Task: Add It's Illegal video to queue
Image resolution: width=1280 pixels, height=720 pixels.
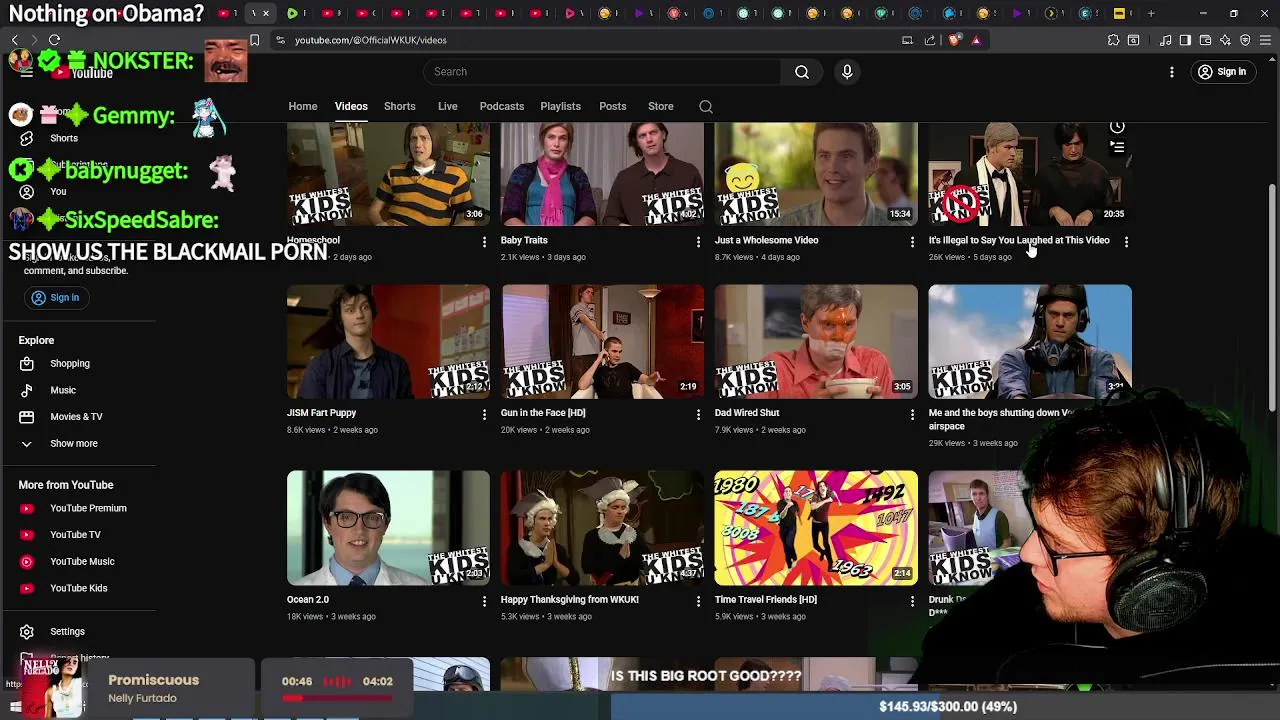Action: 1117,147
